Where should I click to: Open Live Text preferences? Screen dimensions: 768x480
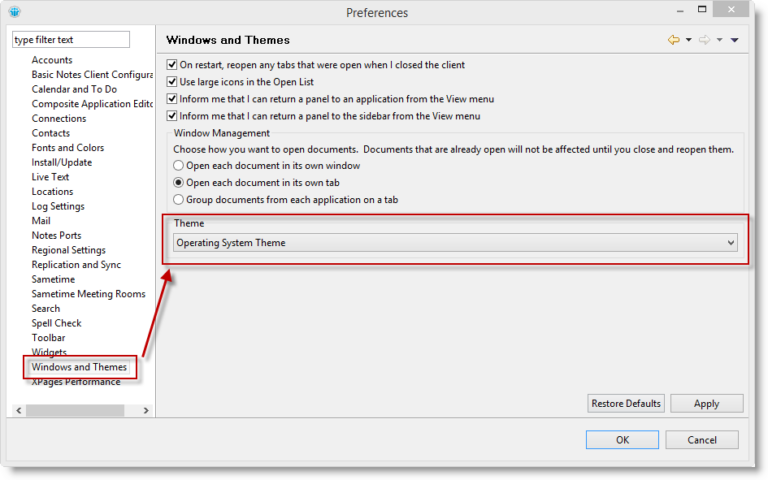[x=50, y=177]
